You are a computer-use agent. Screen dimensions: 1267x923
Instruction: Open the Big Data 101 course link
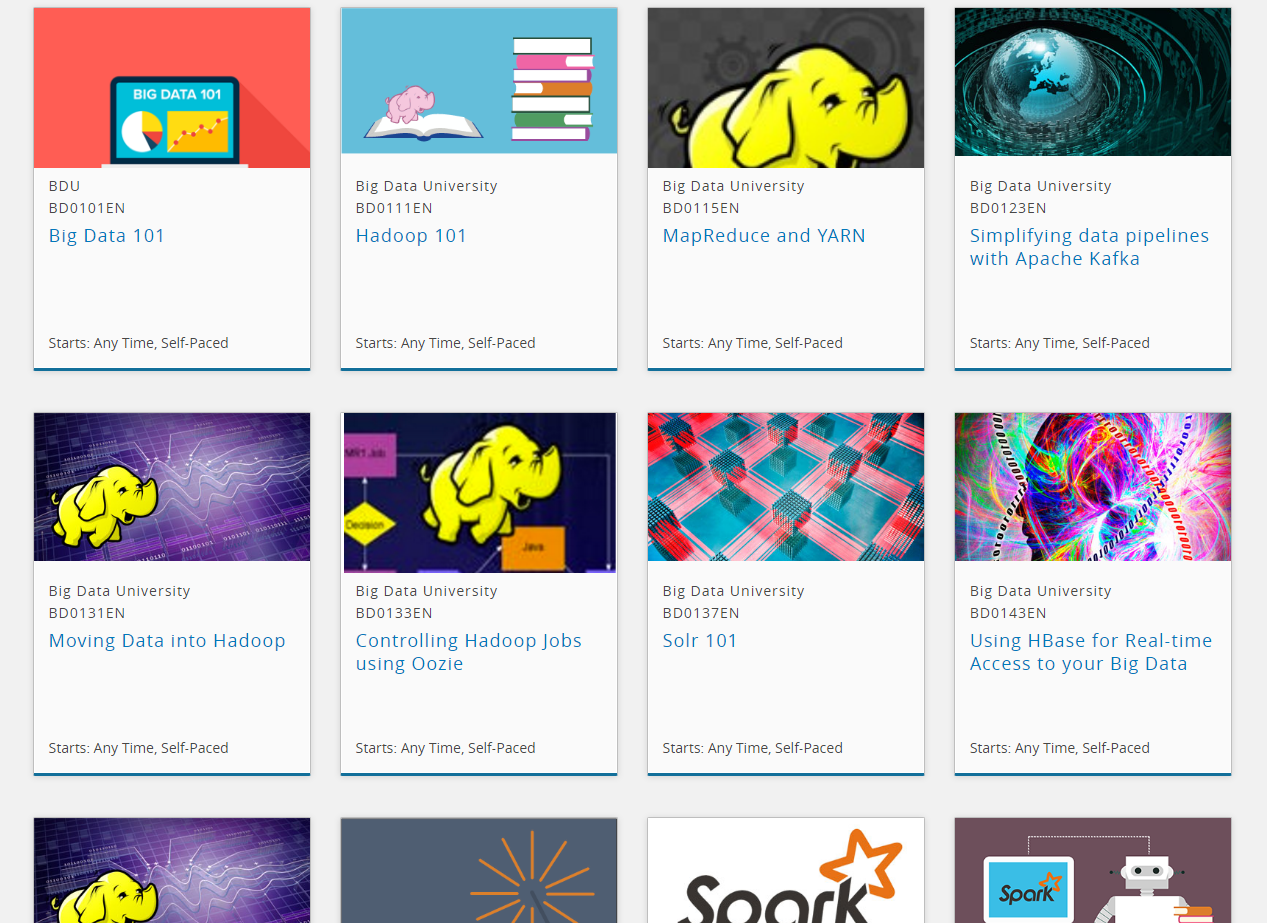[107, 236]
